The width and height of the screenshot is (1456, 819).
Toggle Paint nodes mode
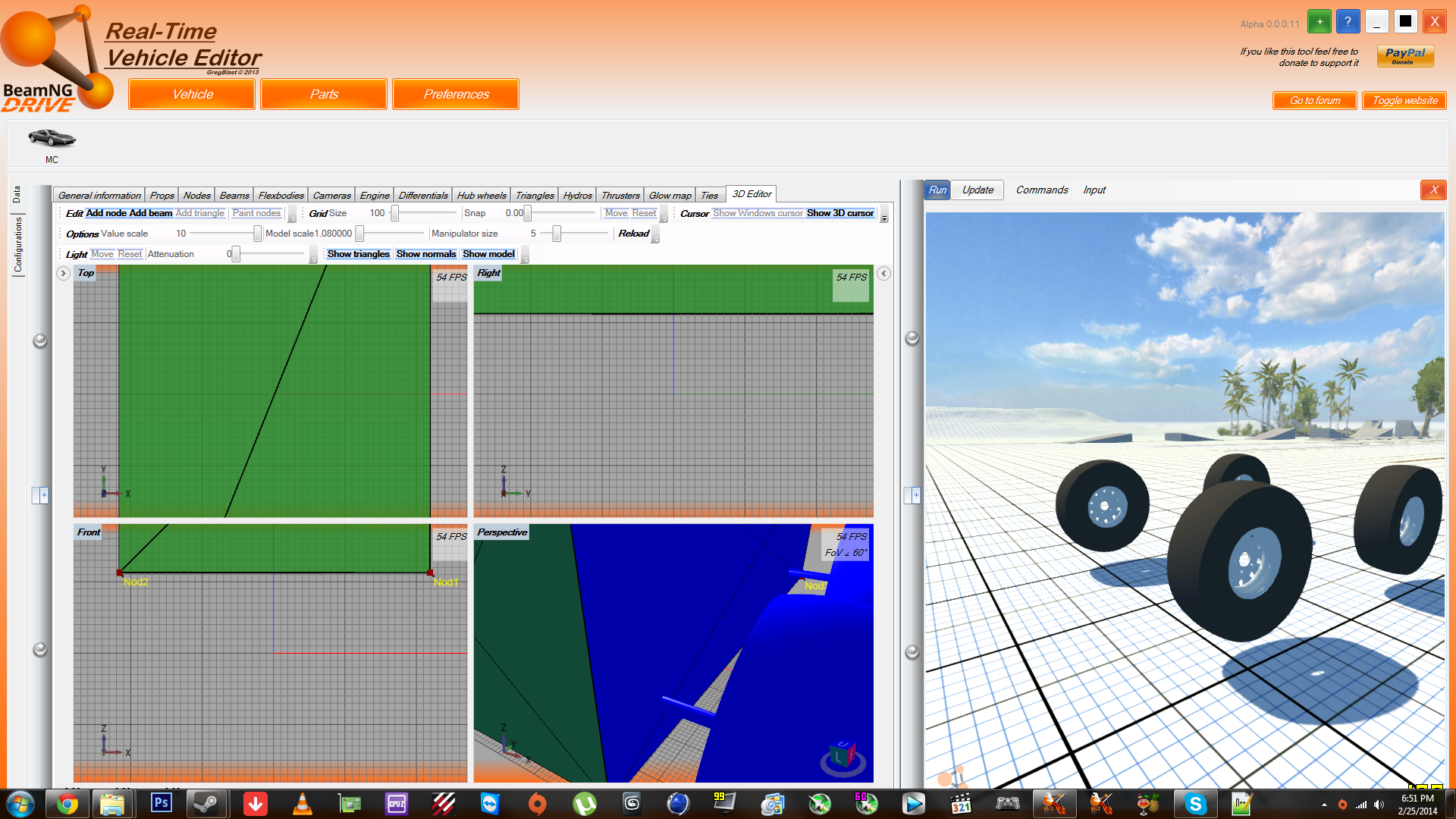(256, 214)
